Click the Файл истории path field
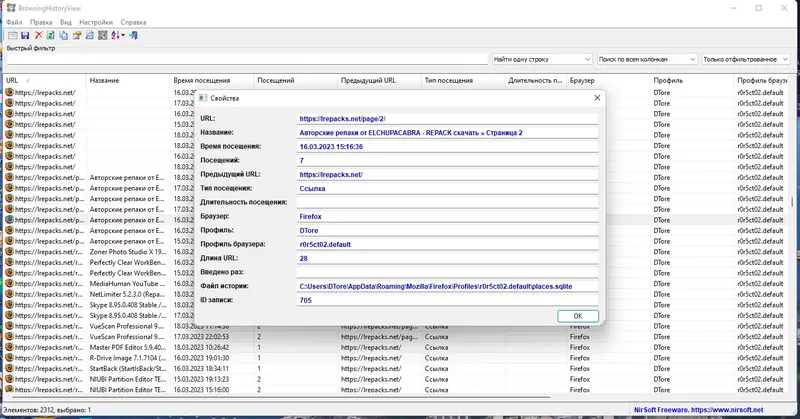 pyautogui.click(x=447, y=286)
